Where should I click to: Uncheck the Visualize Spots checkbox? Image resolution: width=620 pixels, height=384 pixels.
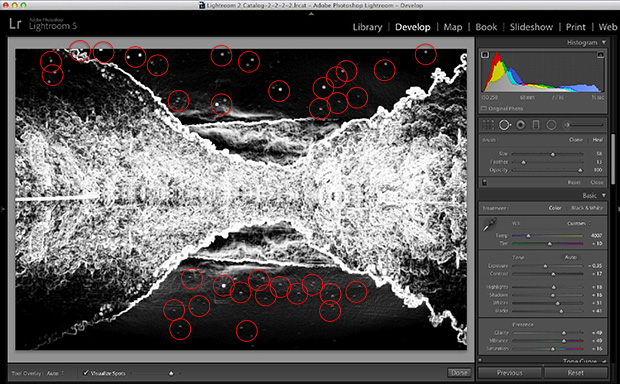pyautogui.click(x=85, y=373)
